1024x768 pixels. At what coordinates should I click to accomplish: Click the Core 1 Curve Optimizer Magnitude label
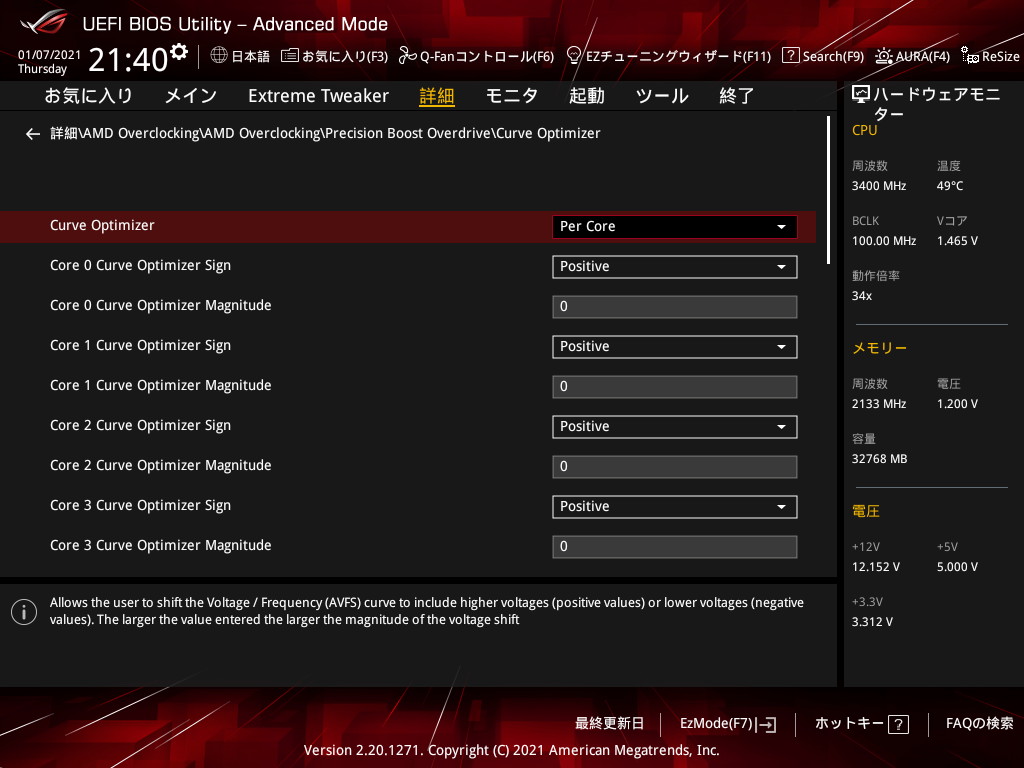(x=161, y=385)
